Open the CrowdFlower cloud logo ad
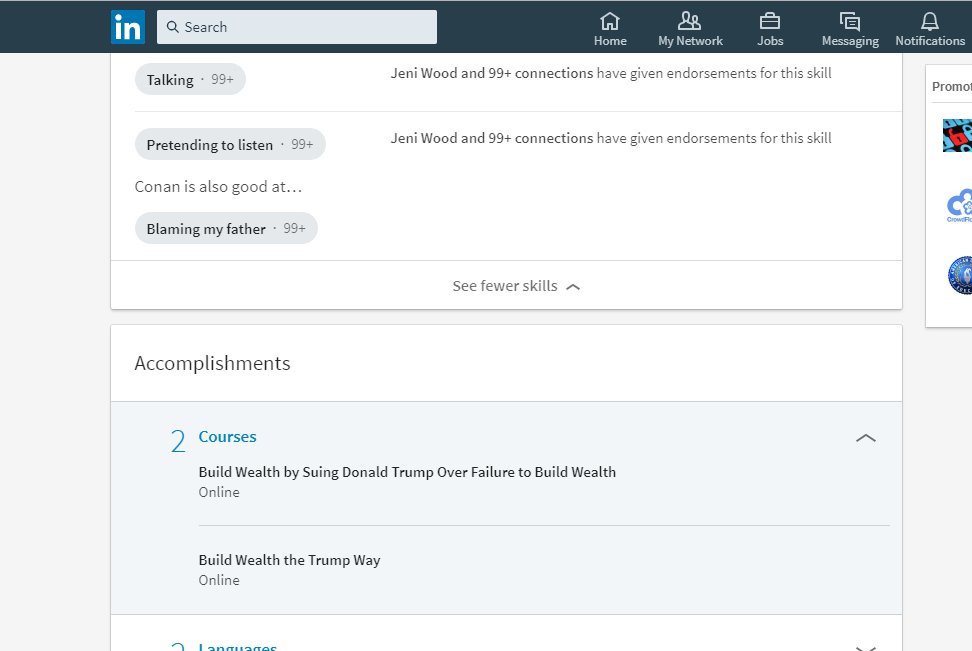The height and width of the screenshot is (651, 972). coord(959,206)
